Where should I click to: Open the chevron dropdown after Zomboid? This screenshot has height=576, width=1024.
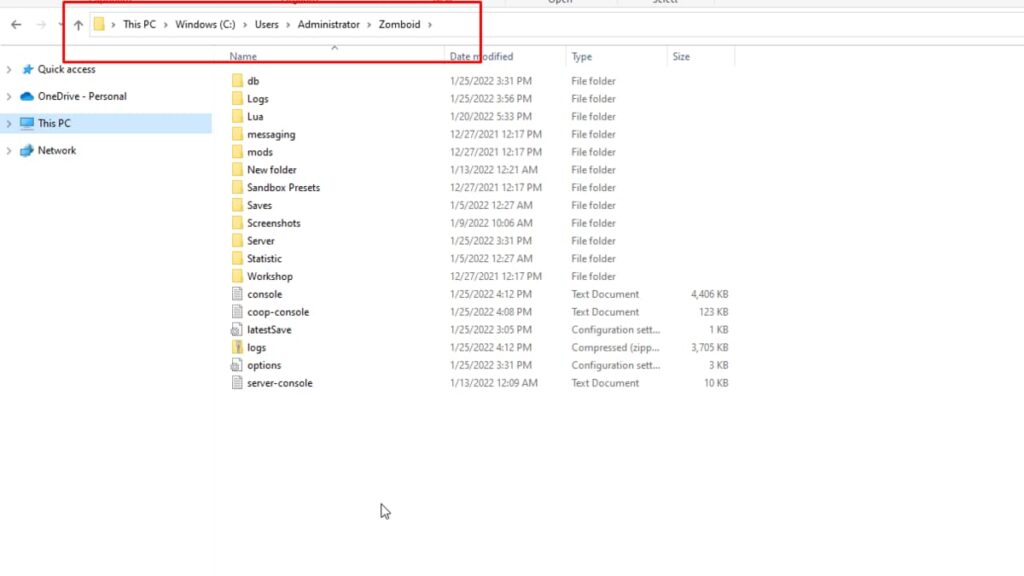tap(430, 25)
